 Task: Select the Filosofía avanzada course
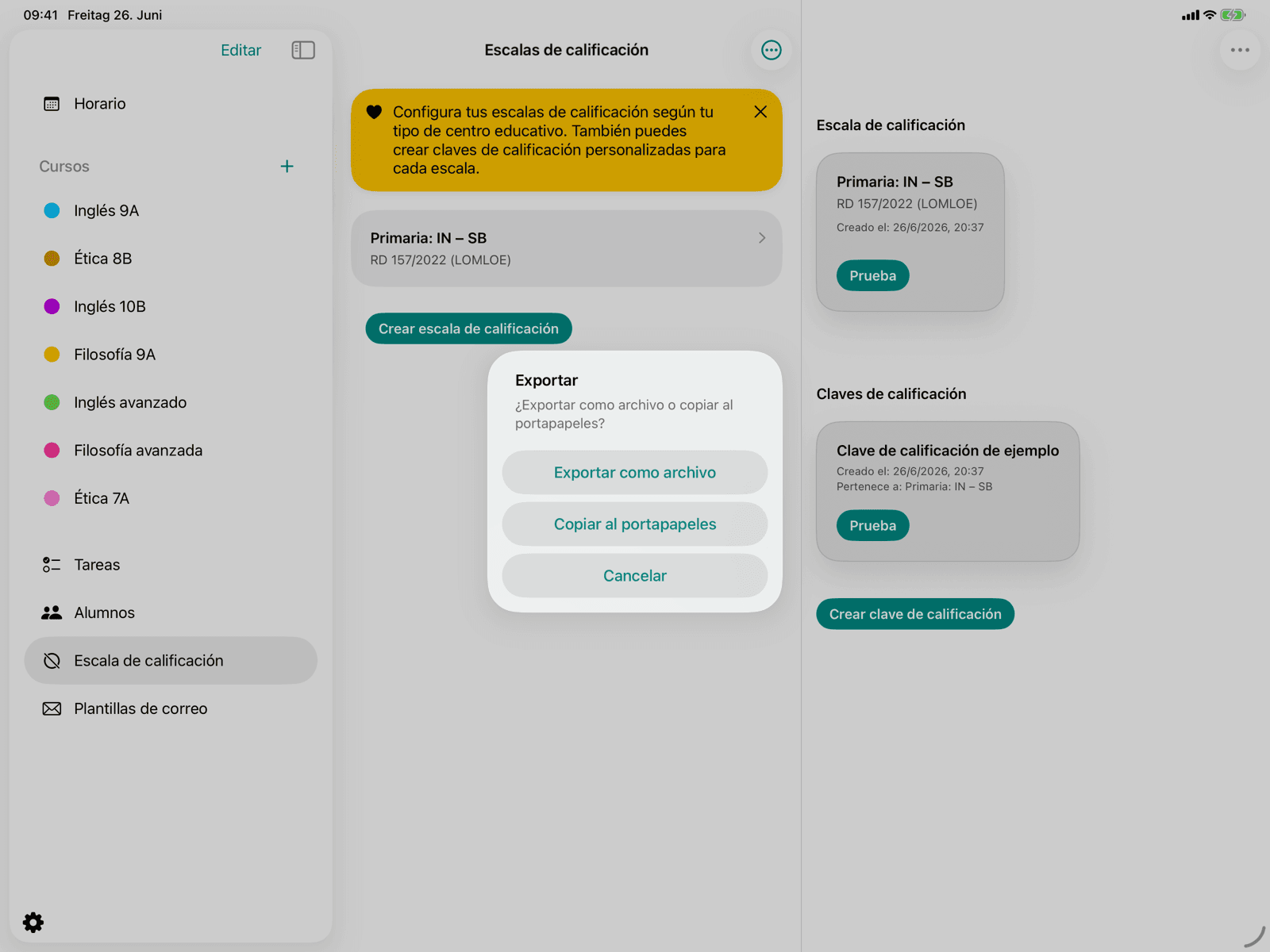(x=171, y=451)
